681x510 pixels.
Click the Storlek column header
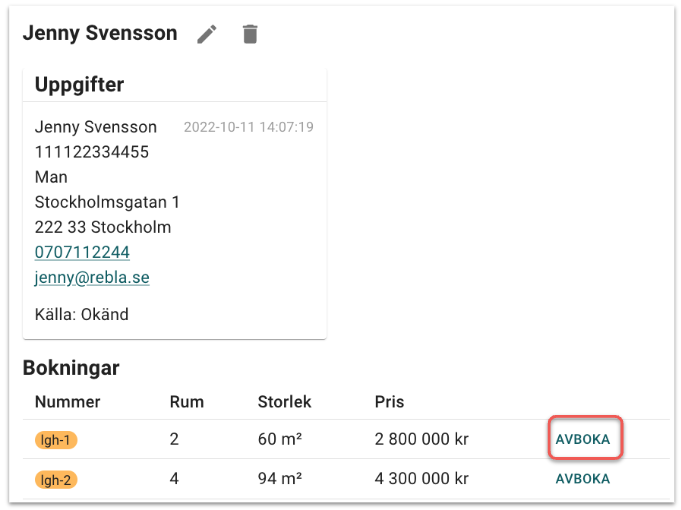[x=285, y=402]
